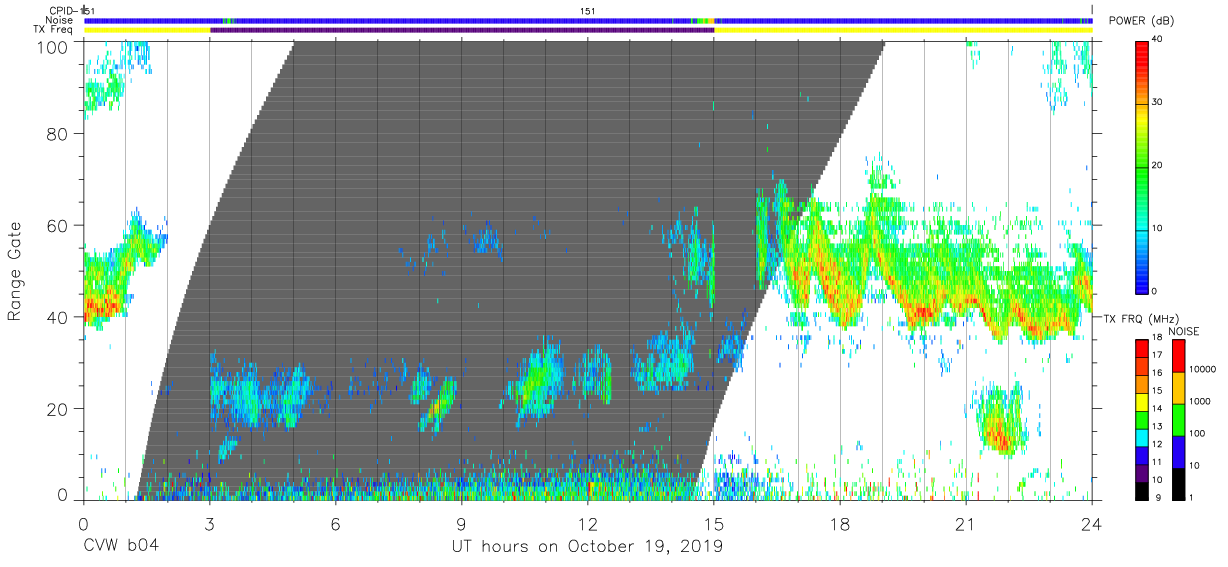Click the blue Noise strip along top
The width and height of the screenshot is (1228, 567).
click(588, 20)
